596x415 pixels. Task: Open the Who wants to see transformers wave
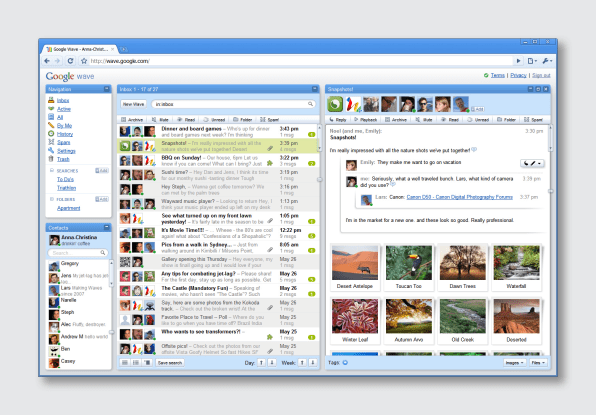[218, 334]
